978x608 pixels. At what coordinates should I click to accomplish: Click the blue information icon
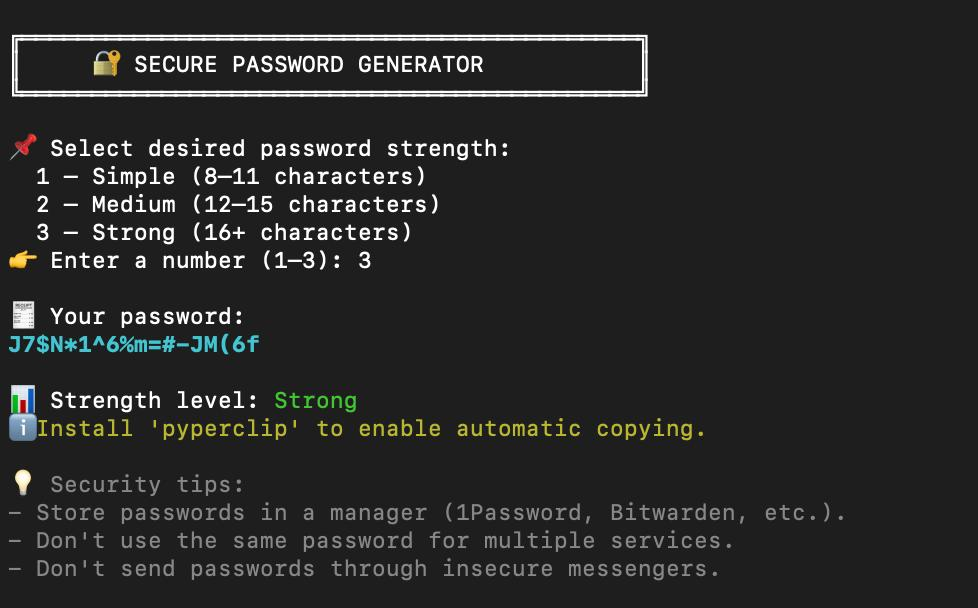23,428
